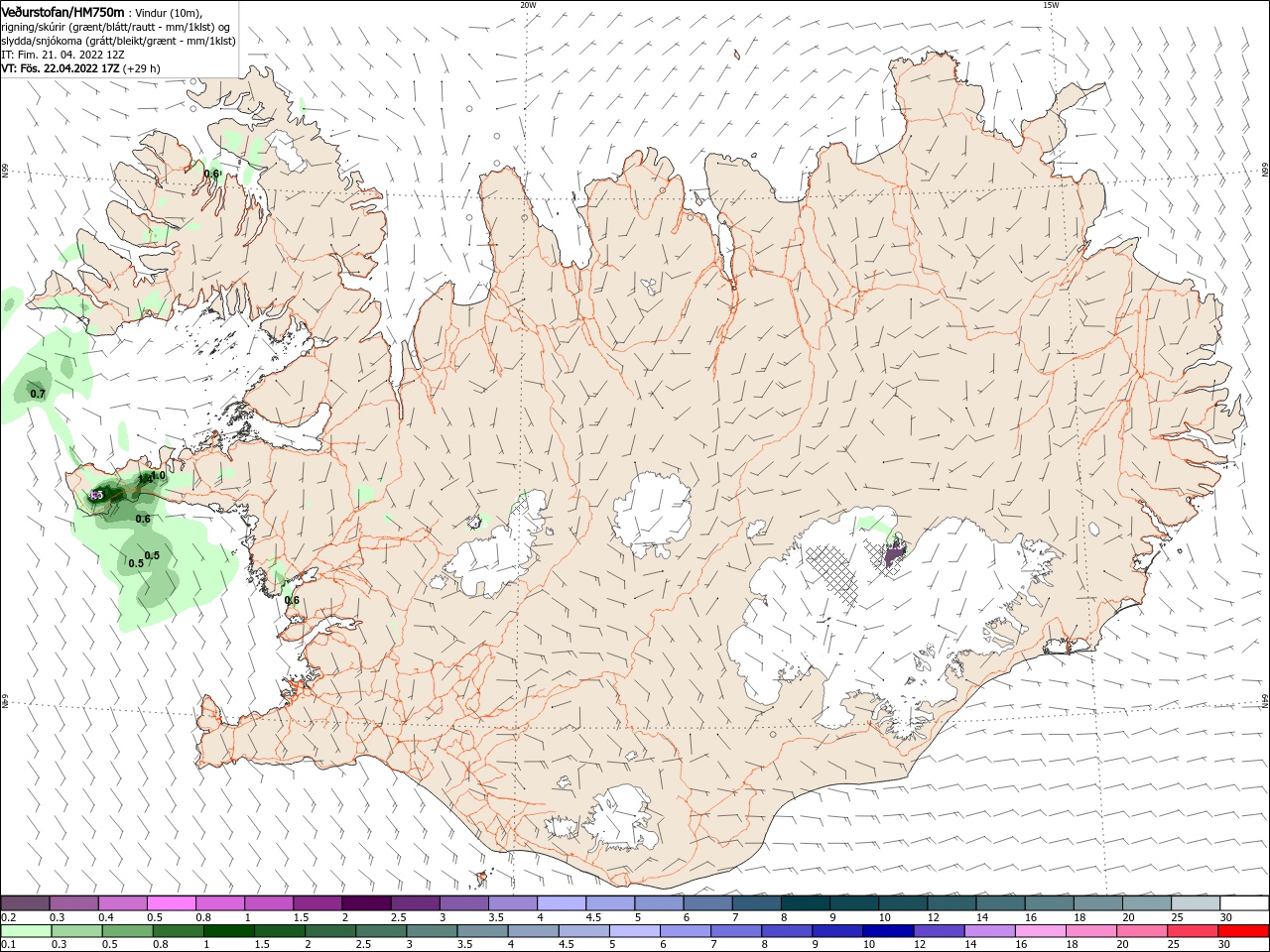Screen dimensions: 1270x952
Task: Pick bright red rain swatch labelled 30
Action: [1244, 931]
